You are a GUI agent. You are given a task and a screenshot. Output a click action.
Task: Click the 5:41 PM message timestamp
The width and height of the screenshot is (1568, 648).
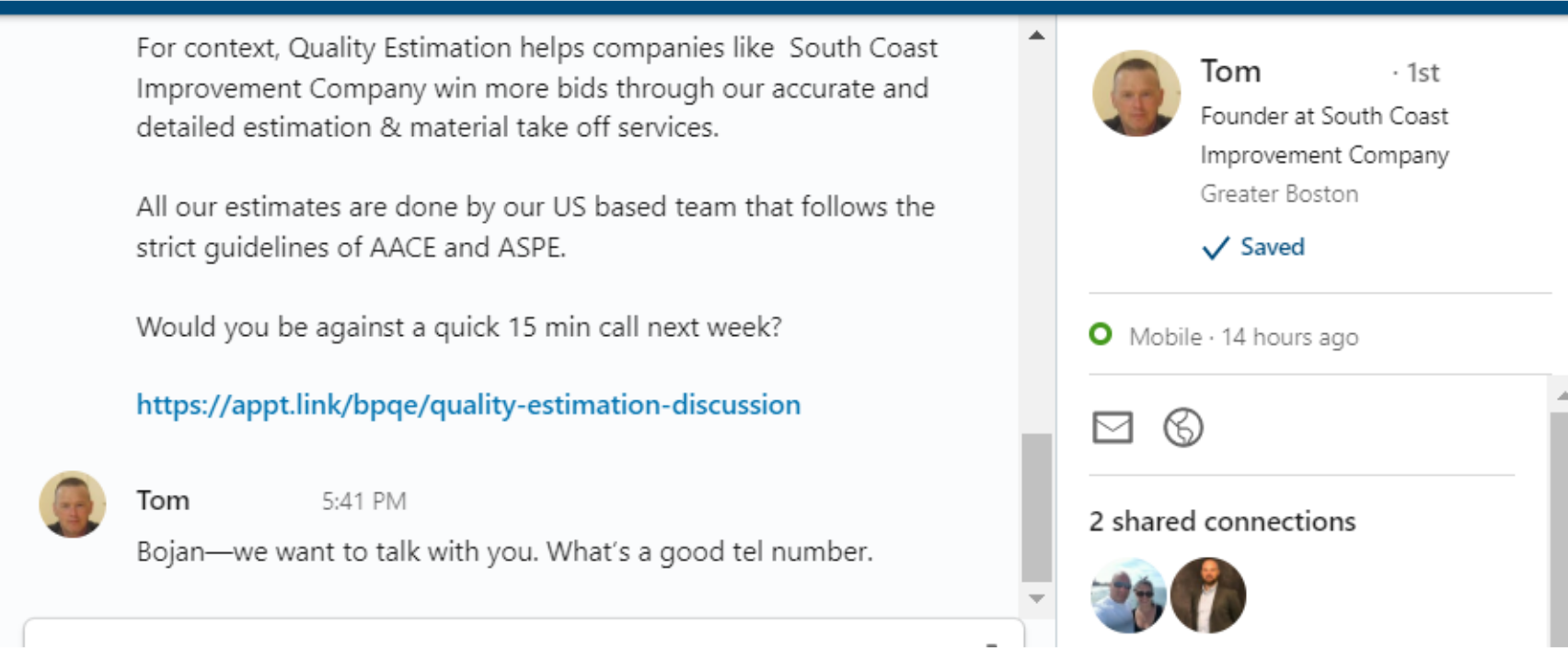[x=363, y=501]
